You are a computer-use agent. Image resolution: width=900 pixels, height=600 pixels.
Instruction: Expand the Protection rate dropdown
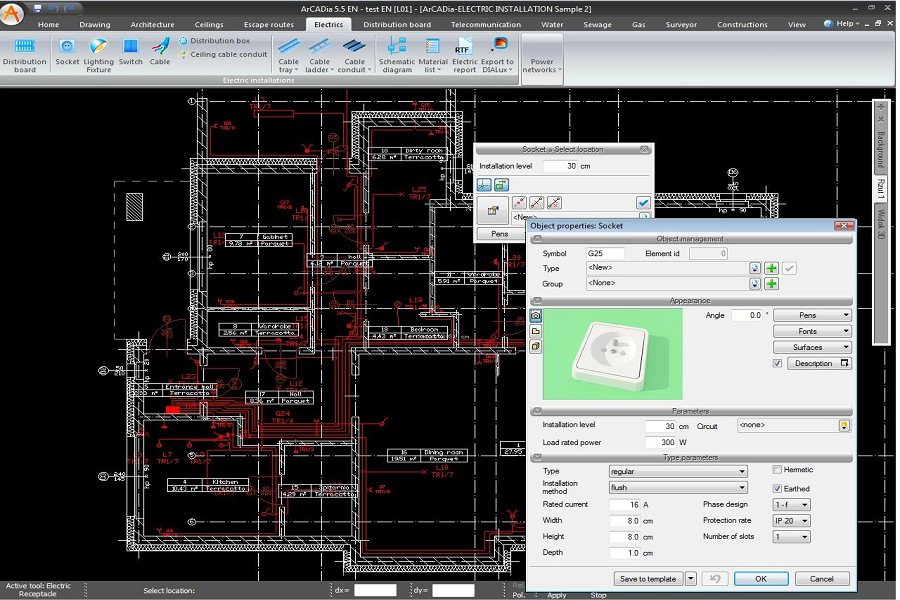792,521
